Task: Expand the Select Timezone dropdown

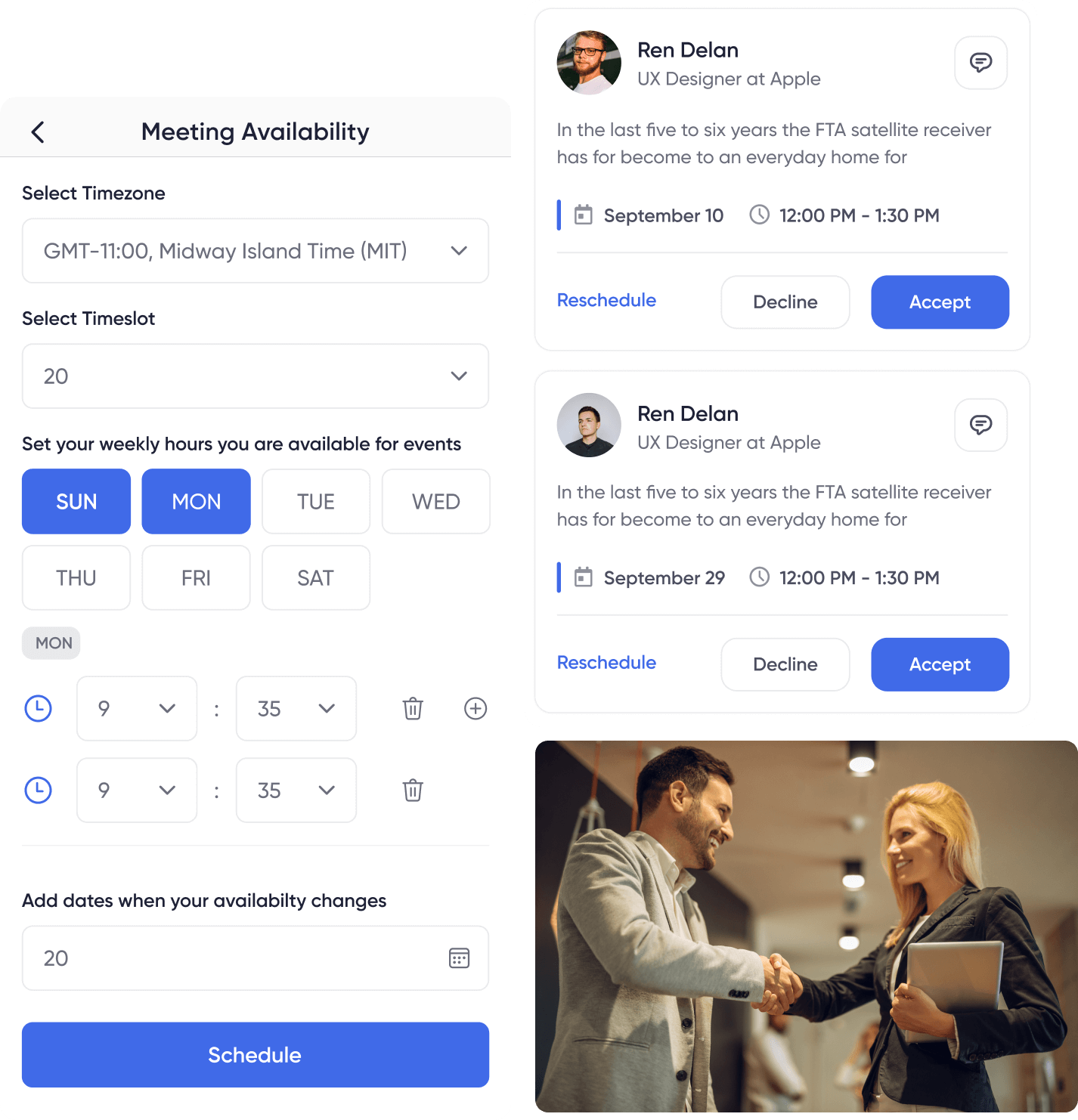Action: pyautogui.click(x=256, y=251)
